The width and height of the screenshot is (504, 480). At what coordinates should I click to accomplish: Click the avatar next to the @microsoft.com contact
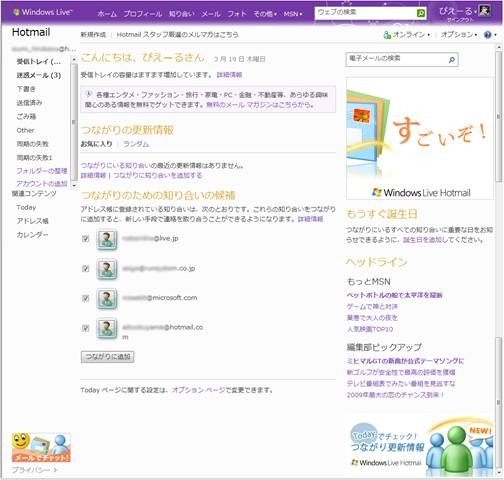point(107,298)
